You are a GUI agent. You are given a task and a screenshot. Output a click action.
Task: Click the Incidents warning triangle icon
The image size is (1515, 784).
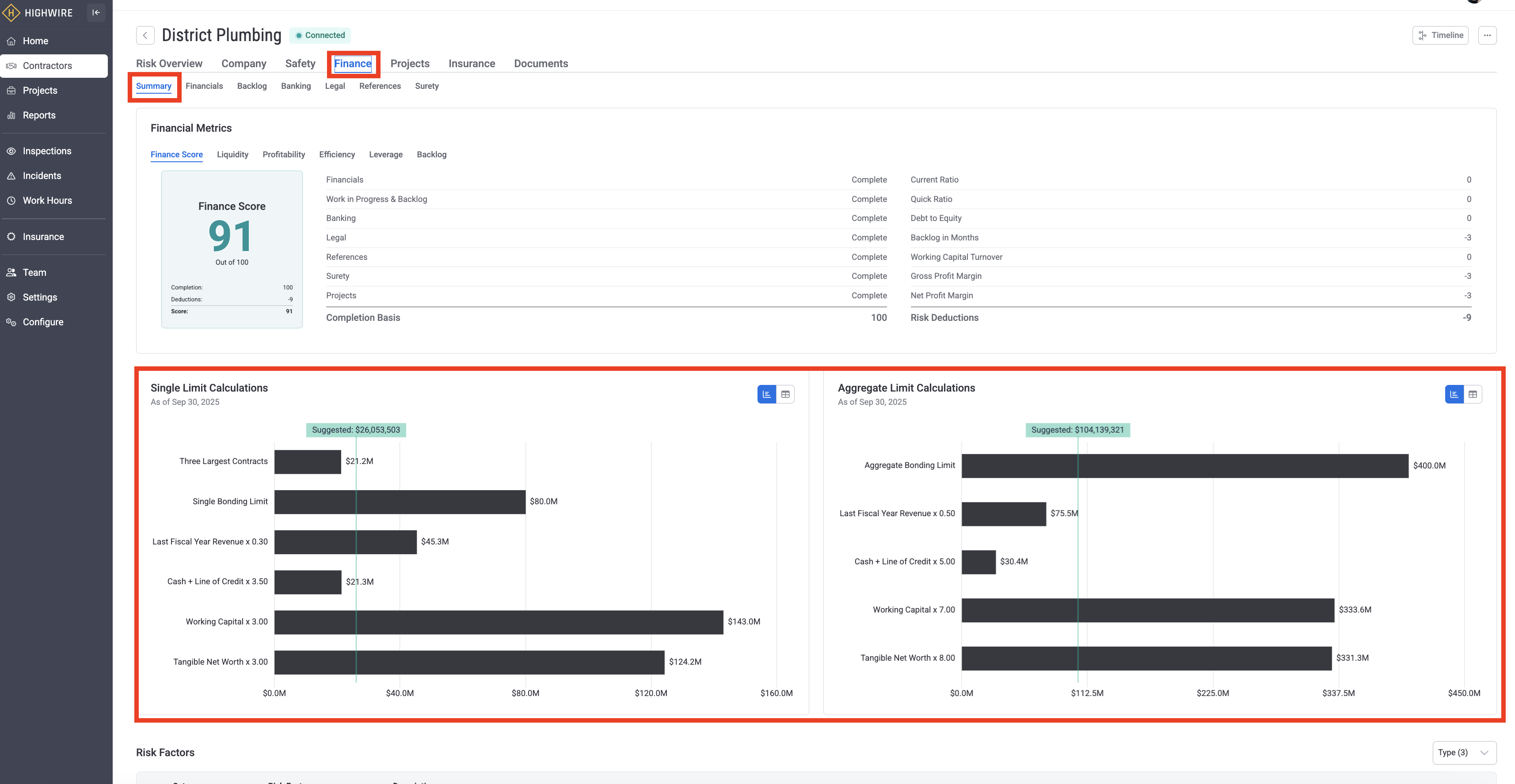(x=11, y=176)
